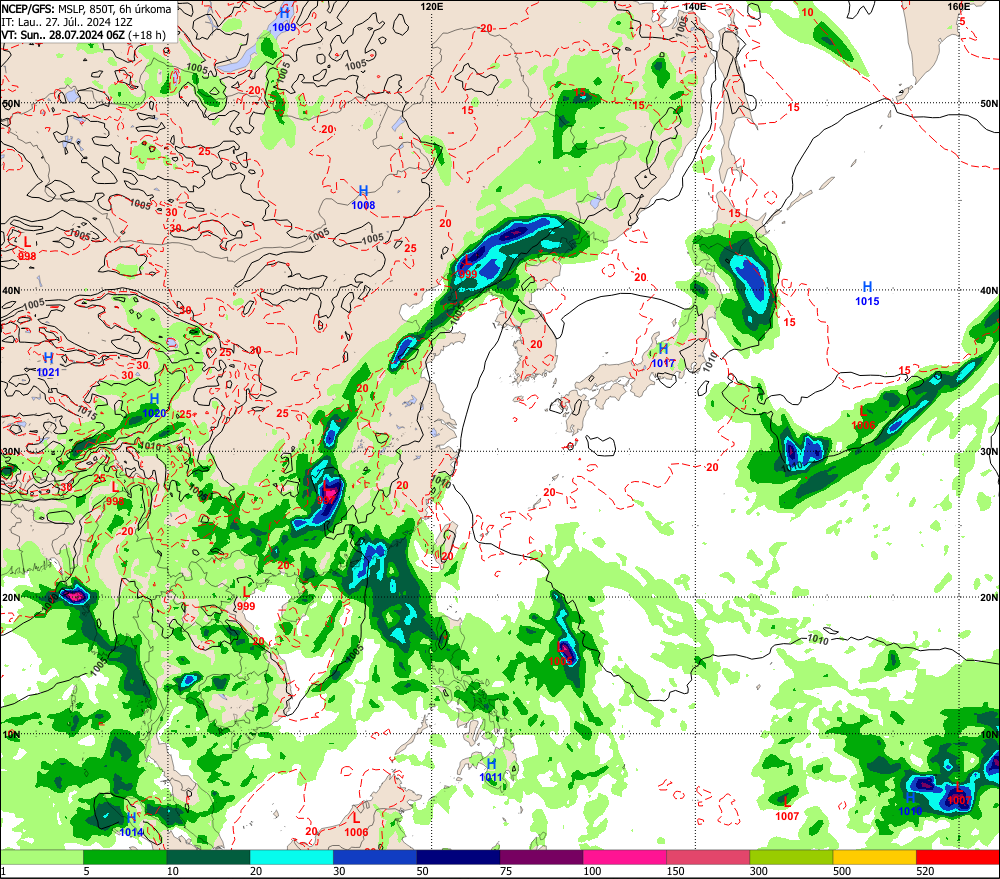Click the legend value 500

[842, 871]
